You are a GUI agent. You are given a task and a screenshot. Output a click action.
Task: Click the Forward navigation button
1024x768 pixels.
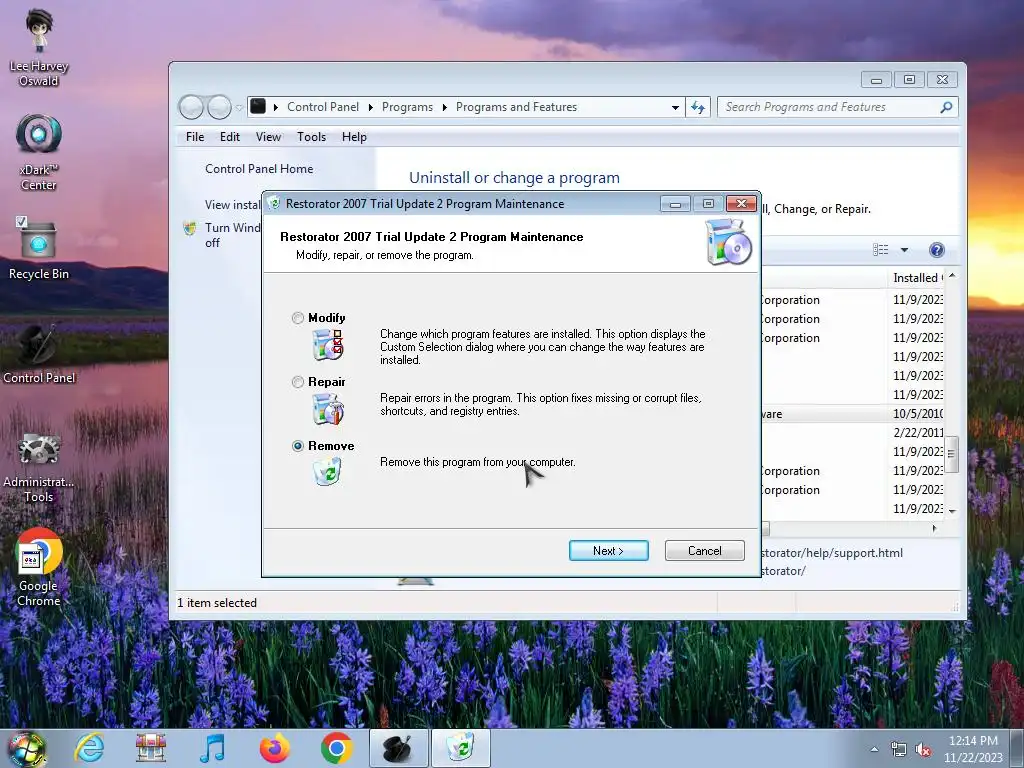pyautogui.click(x=219, y=107)
